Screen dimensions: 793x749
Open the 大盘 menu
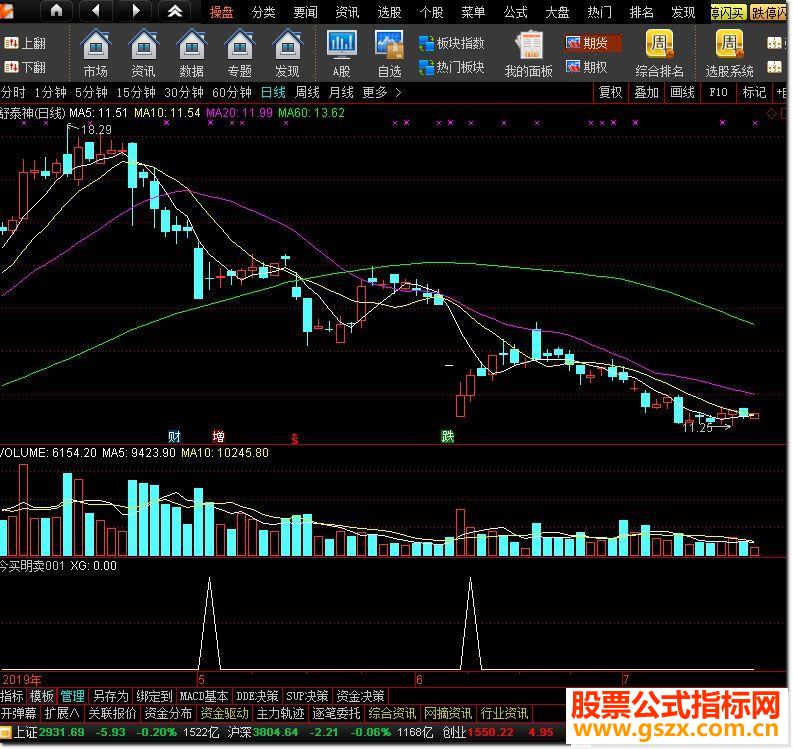(557, 12)
